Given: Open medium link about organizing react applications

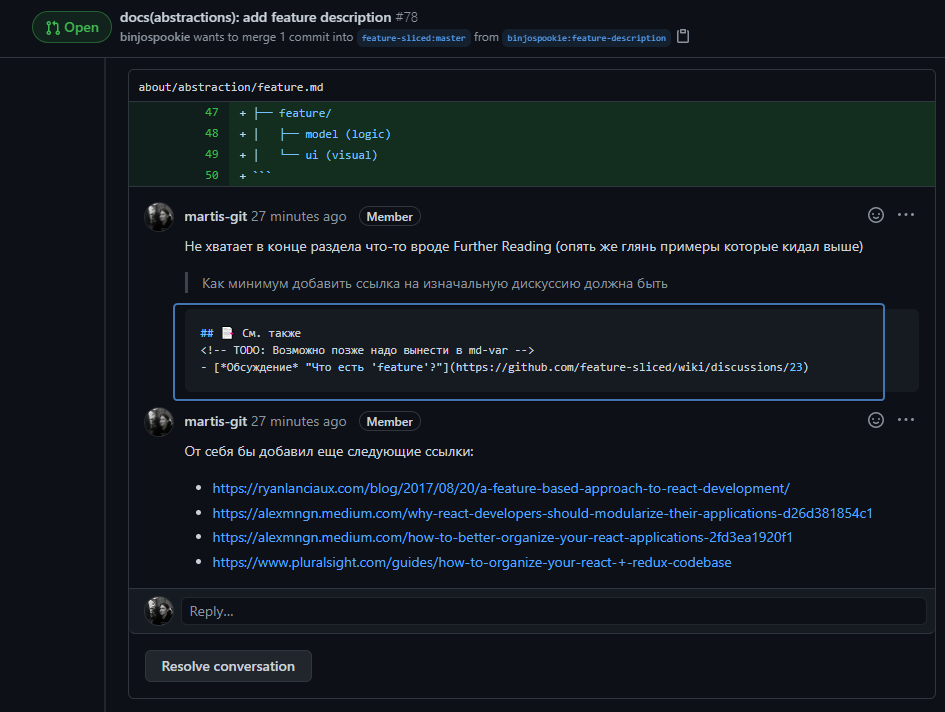Looking at the screenshot, I should pos(503,537).
